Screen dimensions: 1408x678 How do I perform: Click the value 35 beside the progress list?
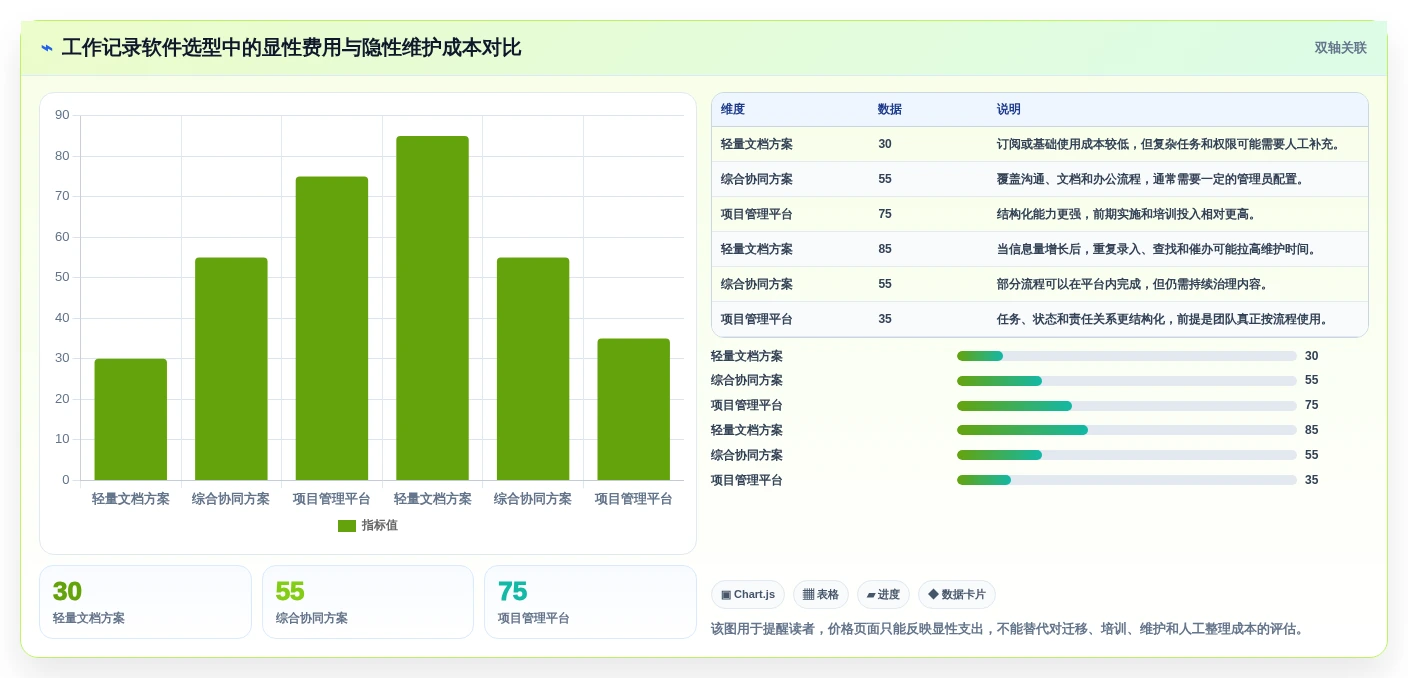(1312, 480)
